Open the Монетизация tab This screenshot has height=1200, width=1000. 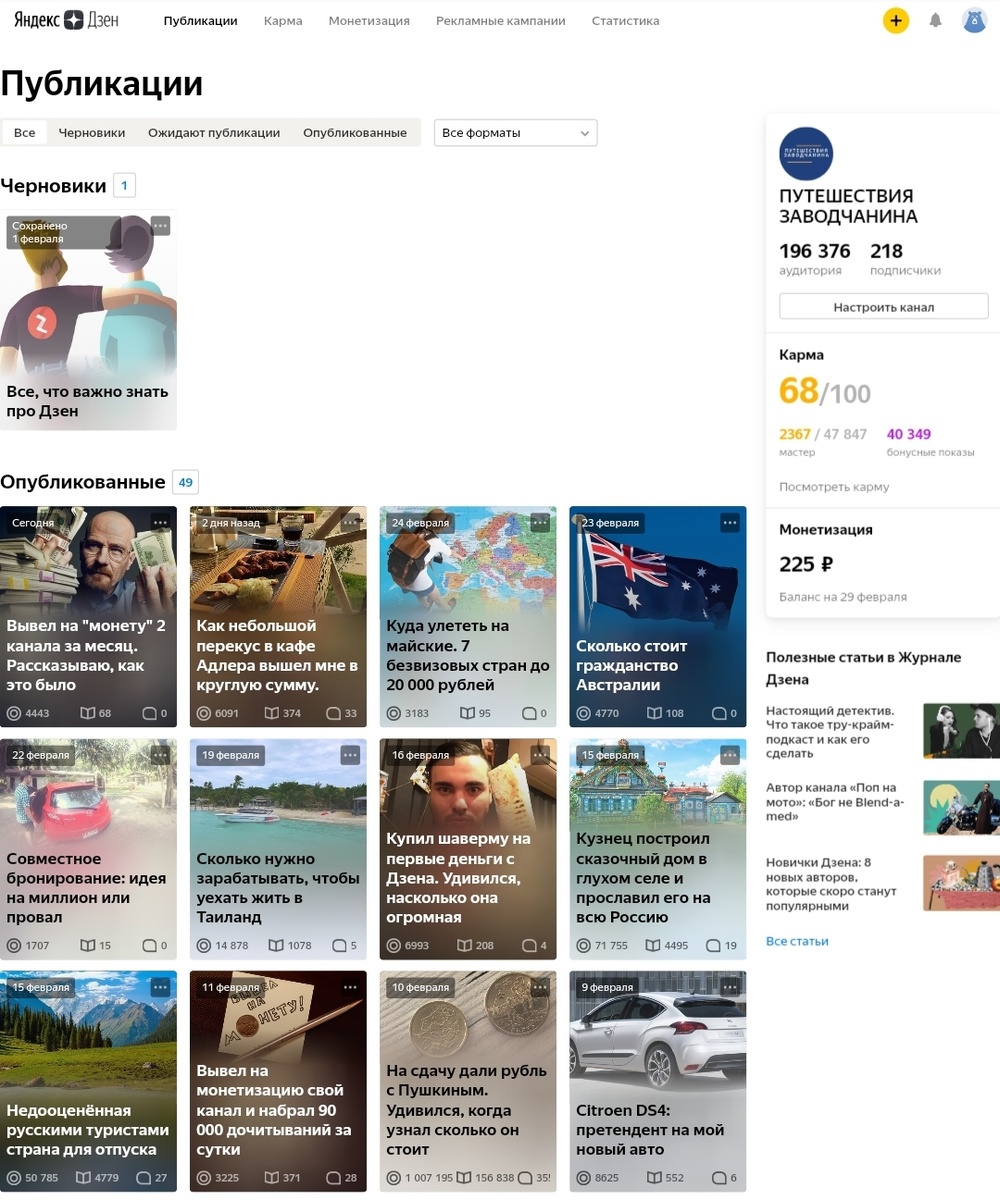tap(369, 21)
